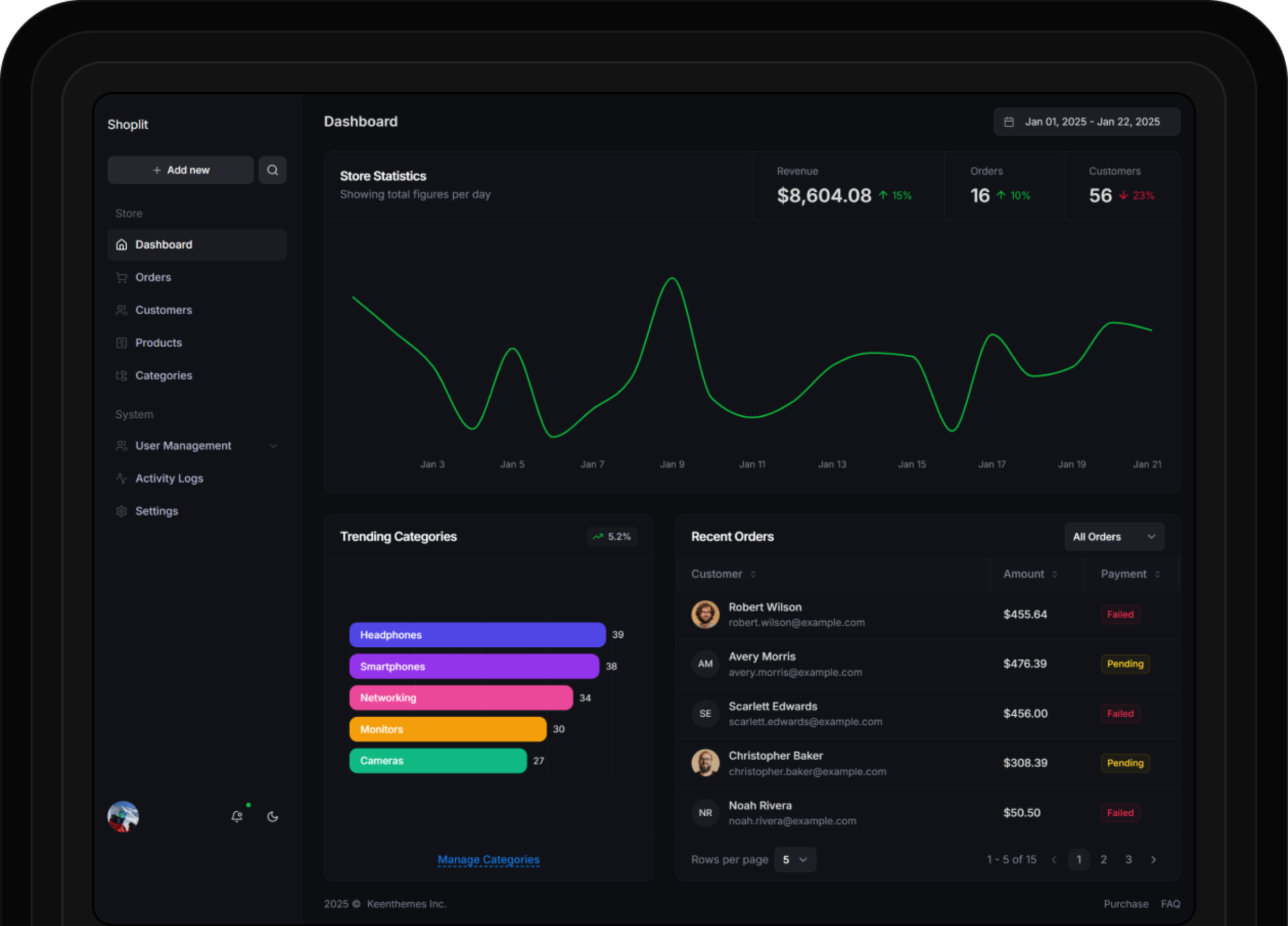Open rows per page dropdown

794,860
